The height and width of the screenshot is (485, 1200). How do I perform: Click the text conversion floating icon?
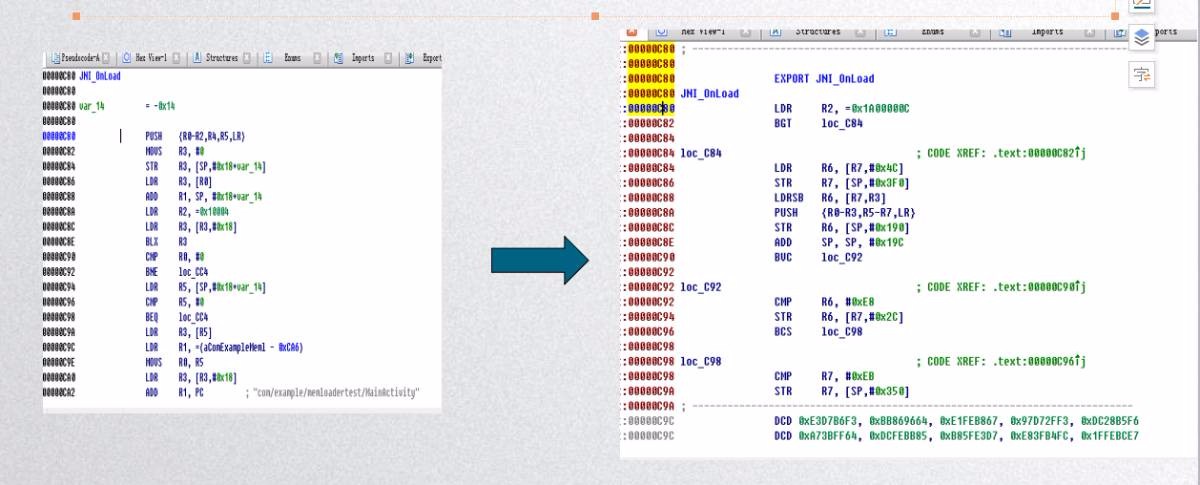[1141, 74]
